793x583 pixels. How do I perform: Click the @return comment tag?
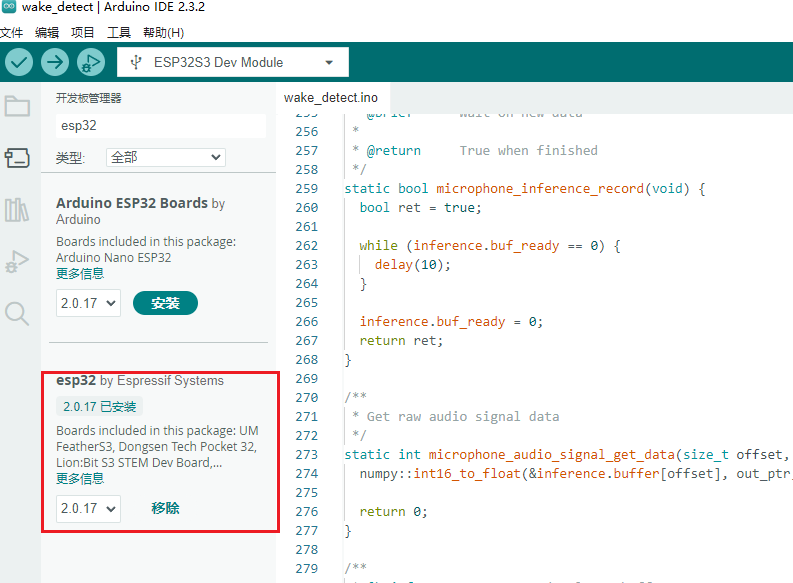click(x=393, y=151)
